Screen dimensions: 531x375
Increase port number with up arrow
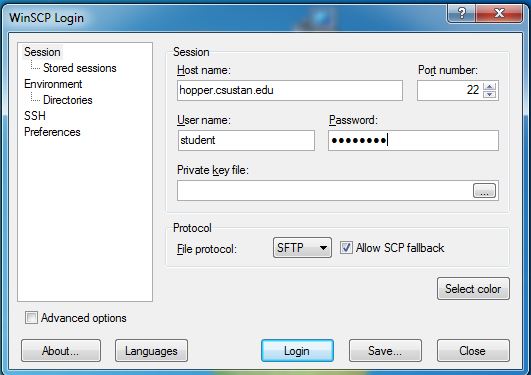pos(490,87)
